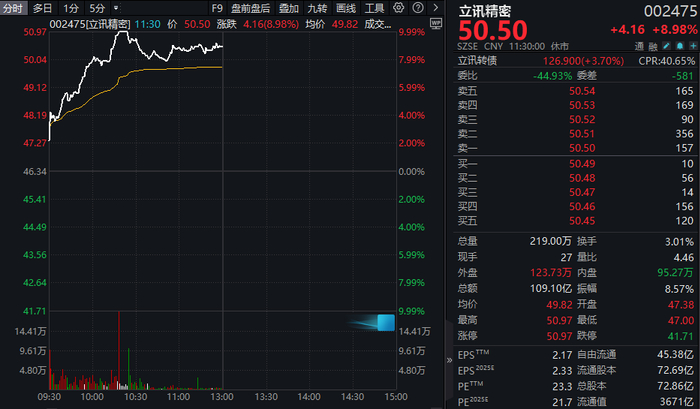Click 买四 price 50.46
The width and height of the screenshot is (700, 409).
tap(582, 207)
